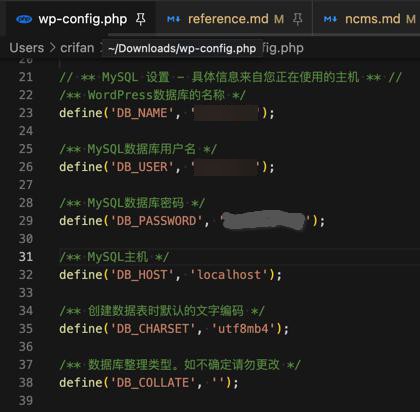
Task: Click the define keyword on line 23
Action: point(81,113)
